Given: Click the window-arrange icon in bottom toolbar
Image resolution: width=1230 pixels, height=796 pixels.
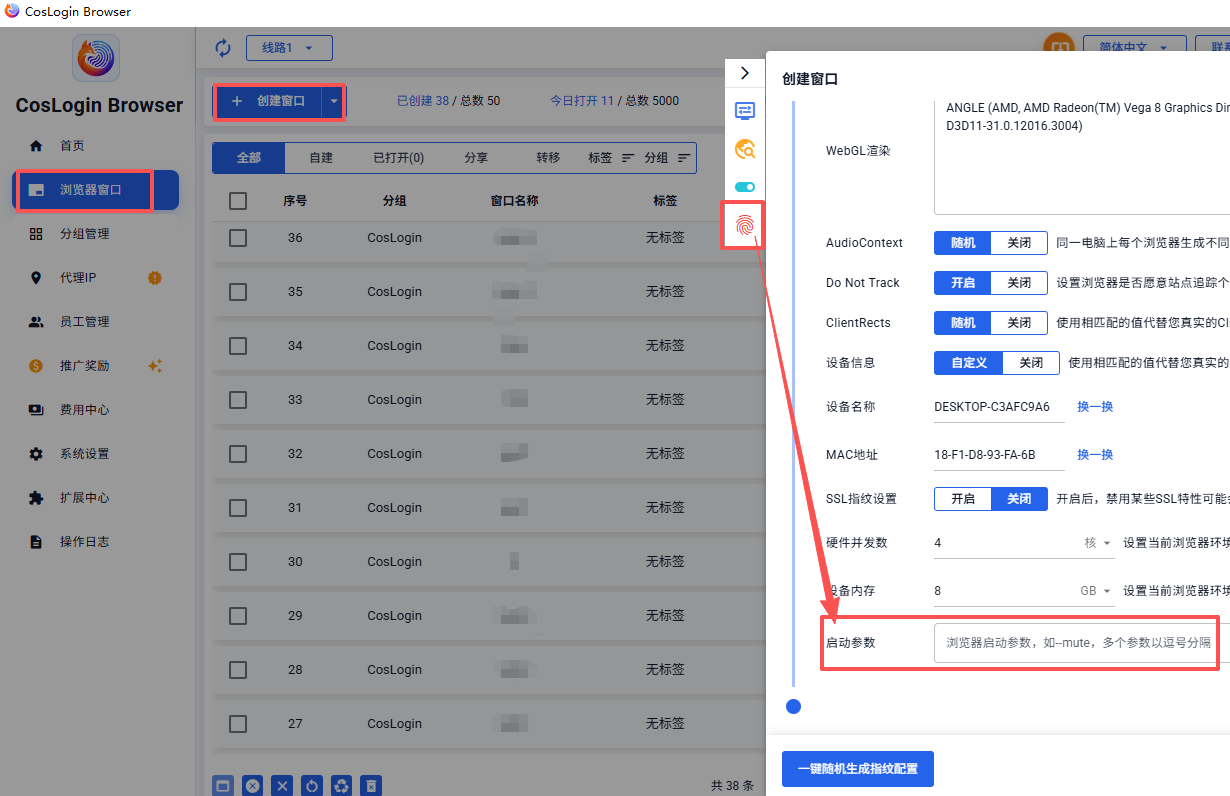Looking at the screenshot, I should (x=223, y=786).
